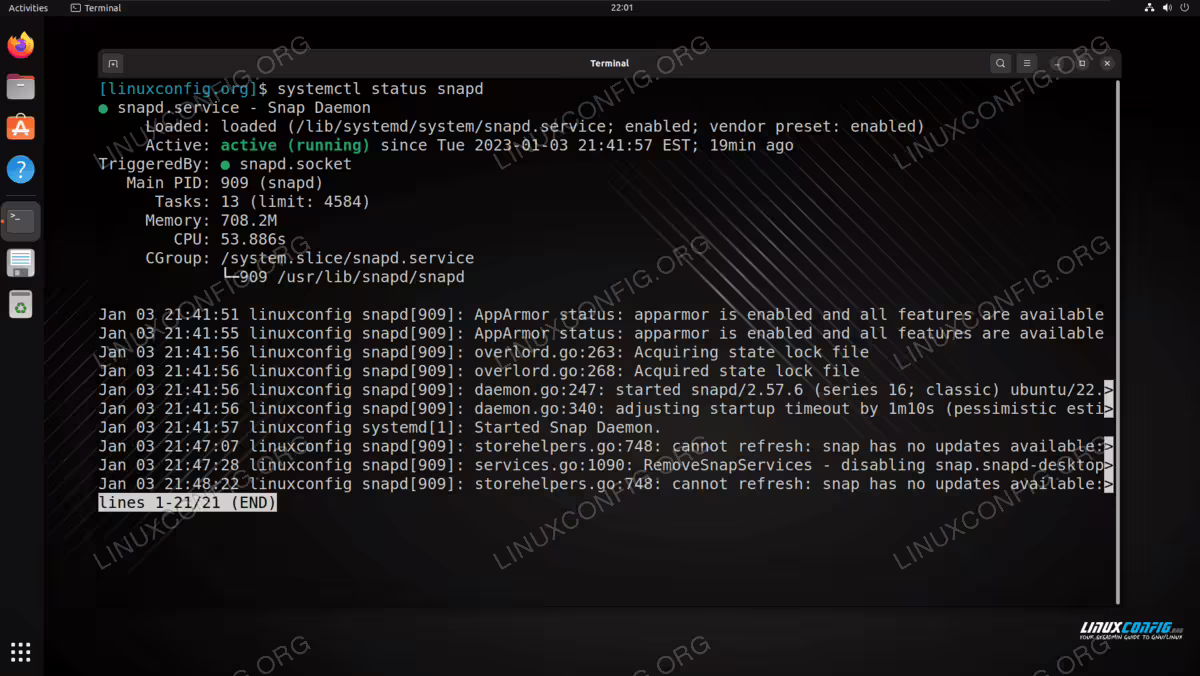
Task: Click the Terminal search button
Action: [x=1000, y=63]
